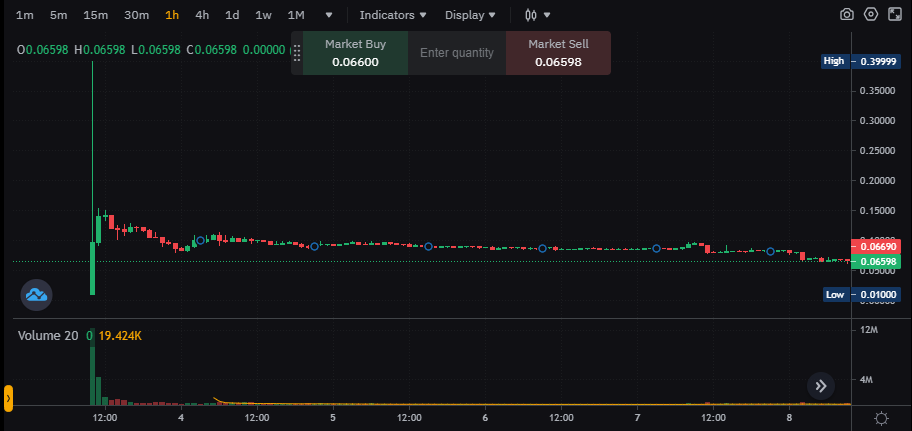
Task: Click the candlestick chart type icon
Action: pyautogui.click(x=532, y=15)
